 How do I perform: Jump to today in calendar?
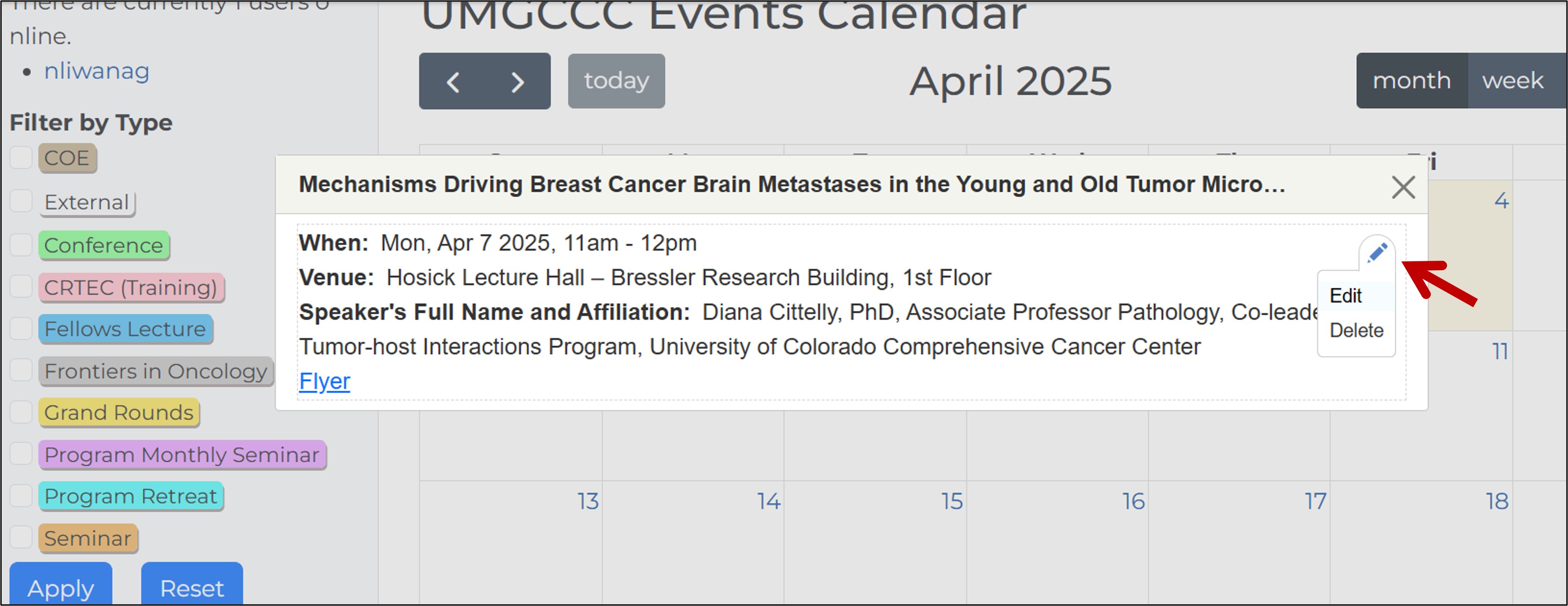[616, 81]
